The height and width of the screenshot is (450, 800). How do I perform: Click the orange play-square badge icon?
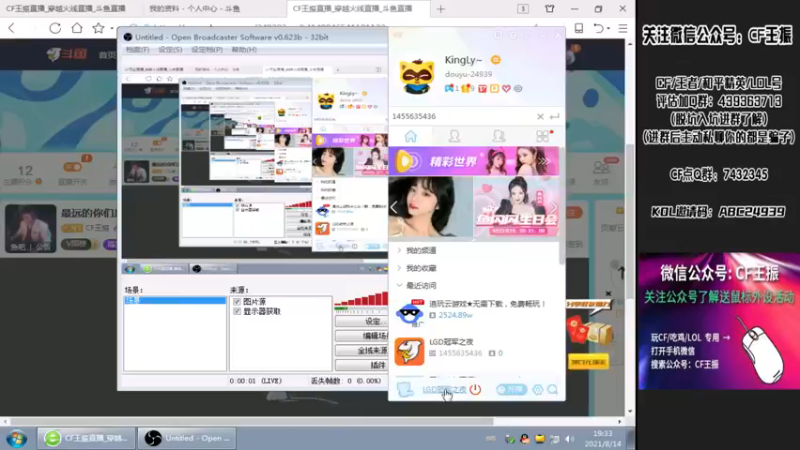(494, 88)
